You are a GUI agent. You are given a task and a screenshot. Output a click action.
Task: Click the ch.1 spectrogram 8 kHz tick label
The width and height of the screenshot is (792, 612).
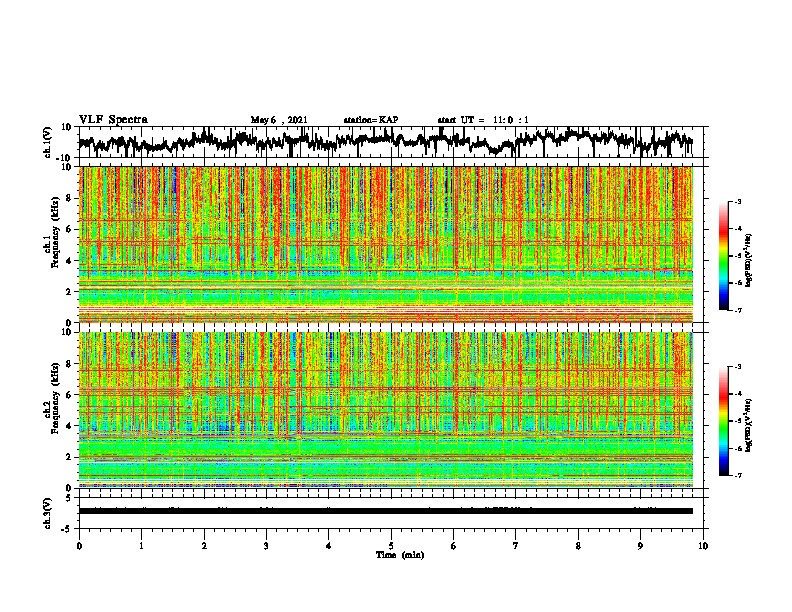pos(69,198)
